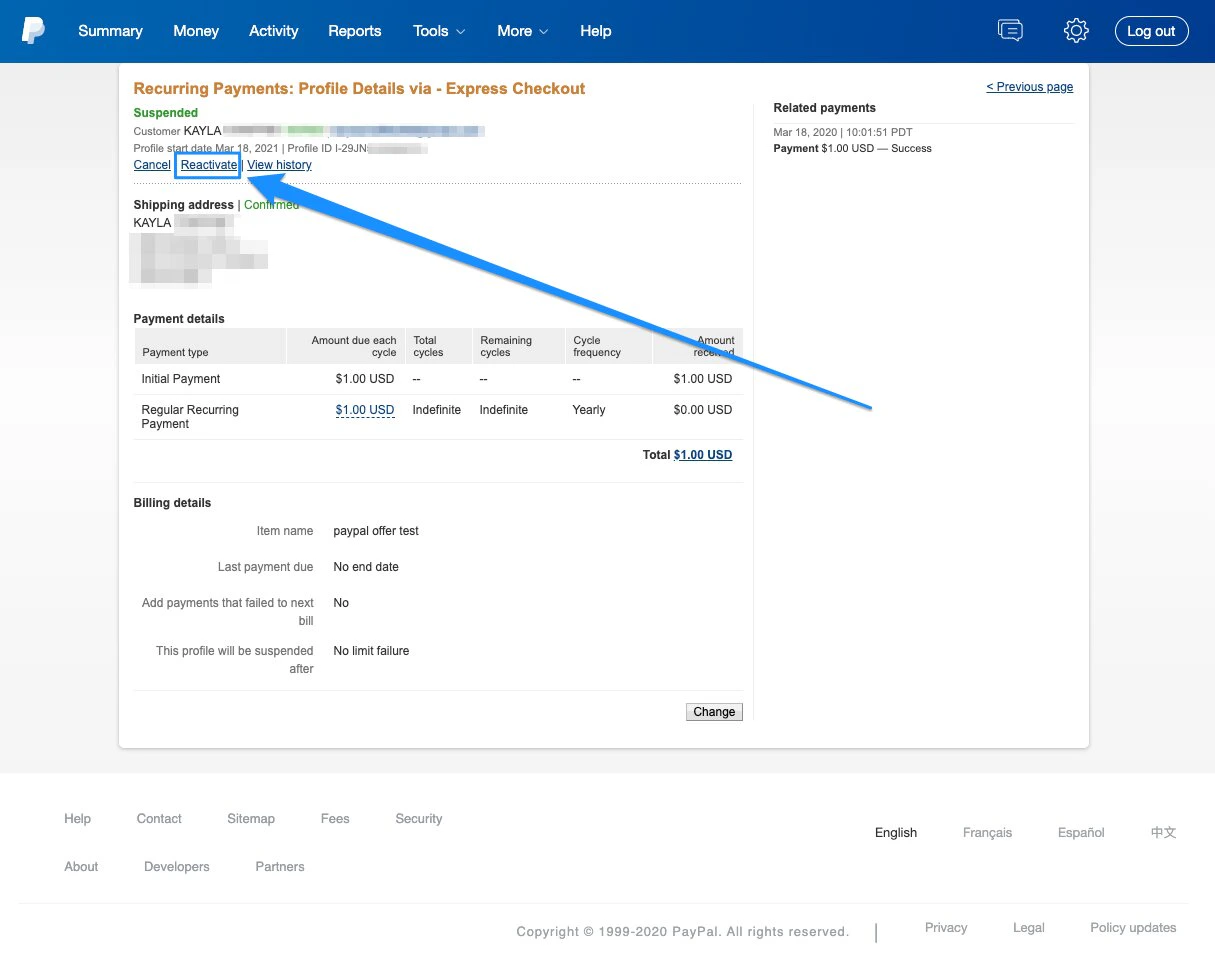Open the Reports section

(x=355, y=31)
